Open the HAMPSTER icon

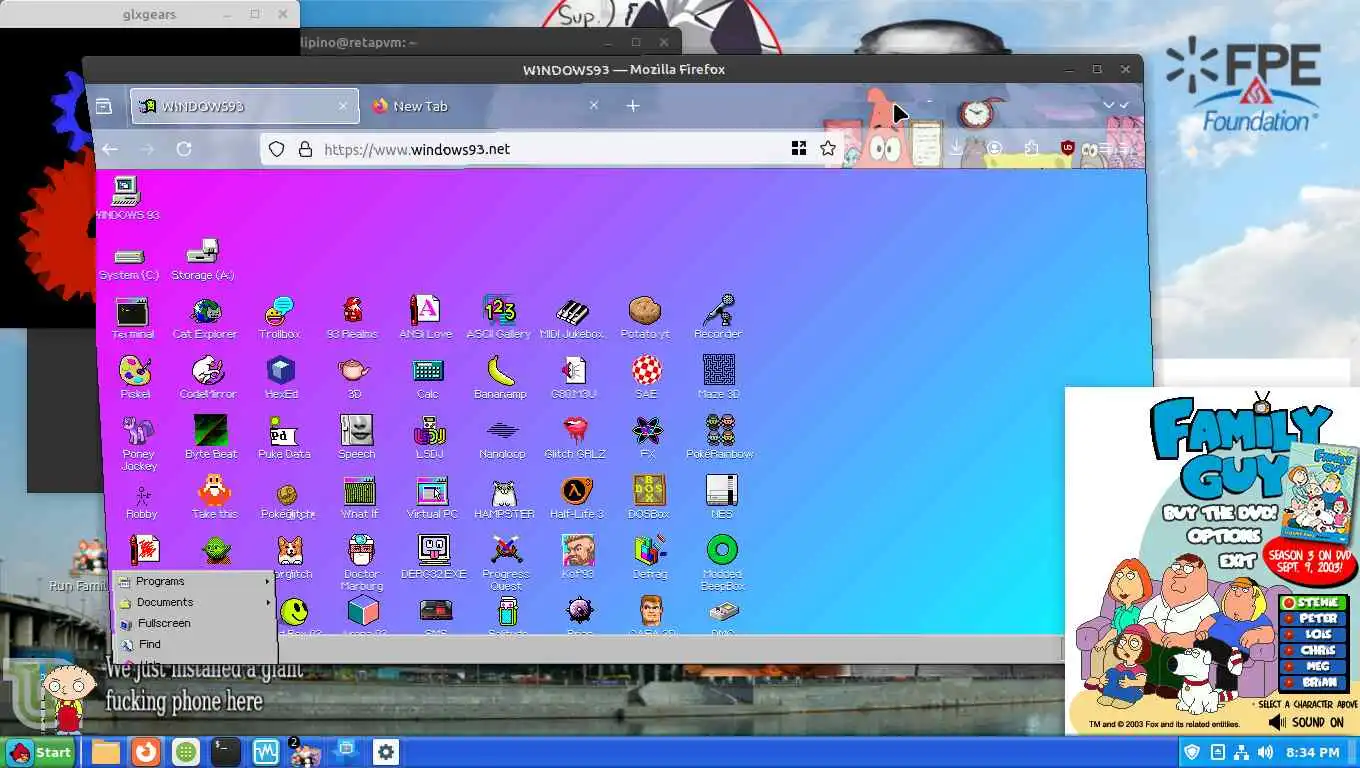(x=504, y=497)
